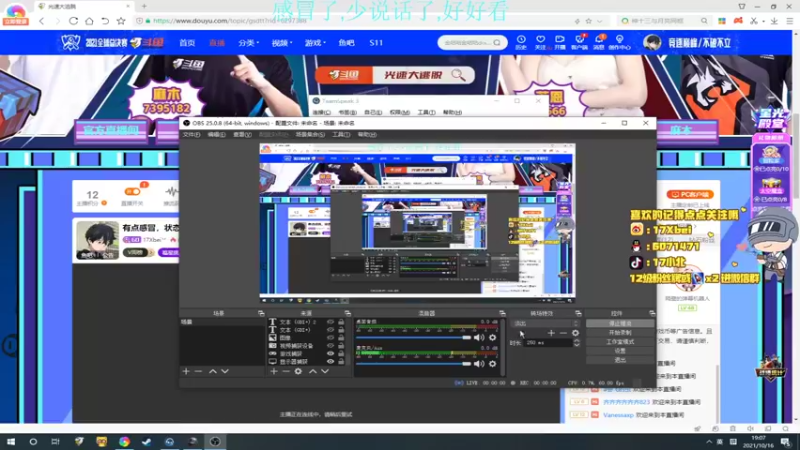This screenshot has width=800, height=450.
Task: Toggle eye icon of 图像 source
Action: 330,338
